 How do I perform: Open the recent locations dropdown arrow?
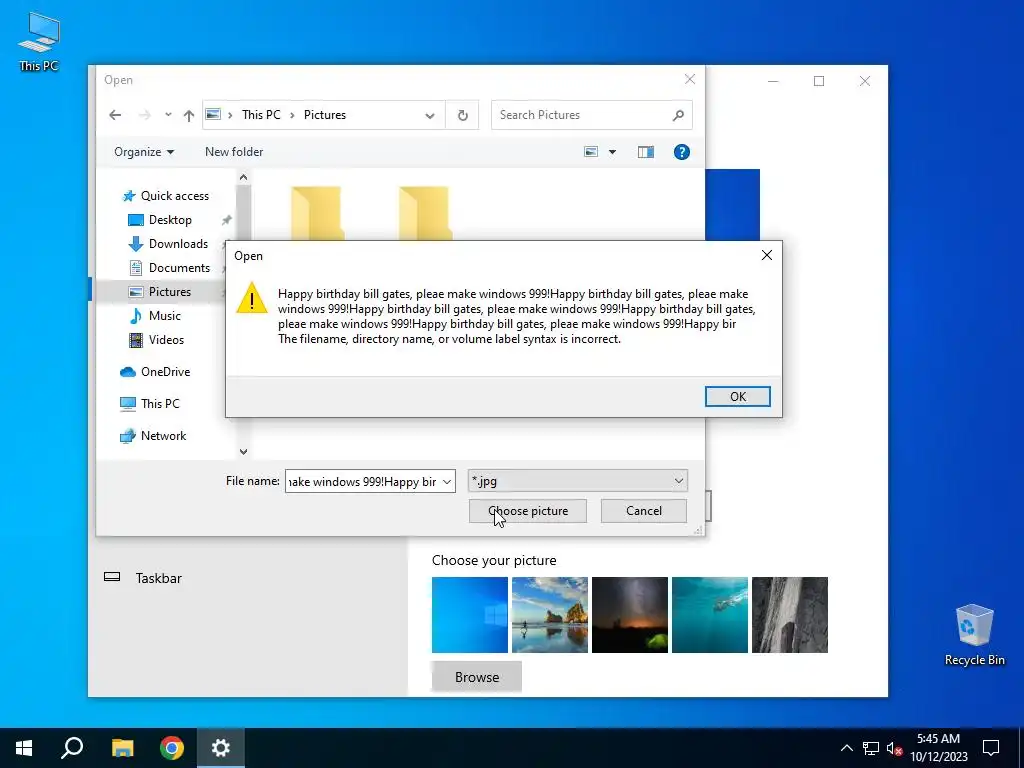point(168,115)
